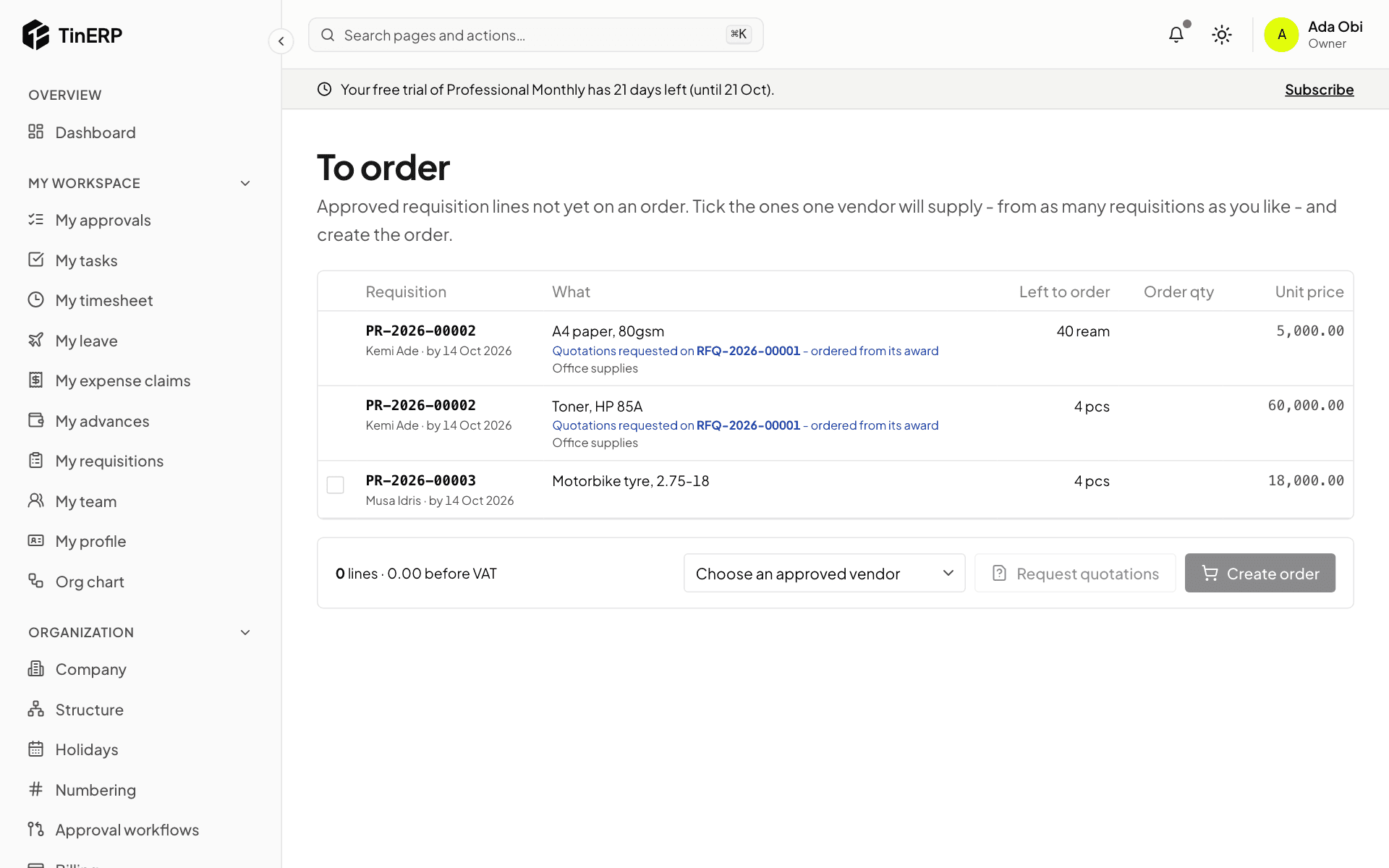Click the Org chart icon
Viewport: 1389px width, 868px height.
point(35,581)
